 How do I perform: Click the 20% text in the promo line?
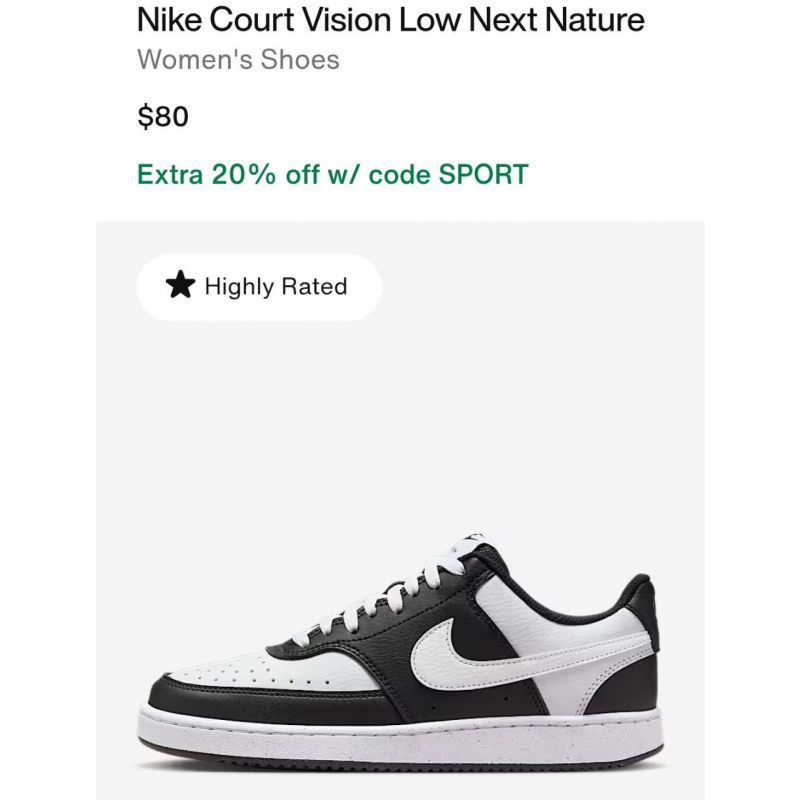pyautogui.click(x=243, y=174)
